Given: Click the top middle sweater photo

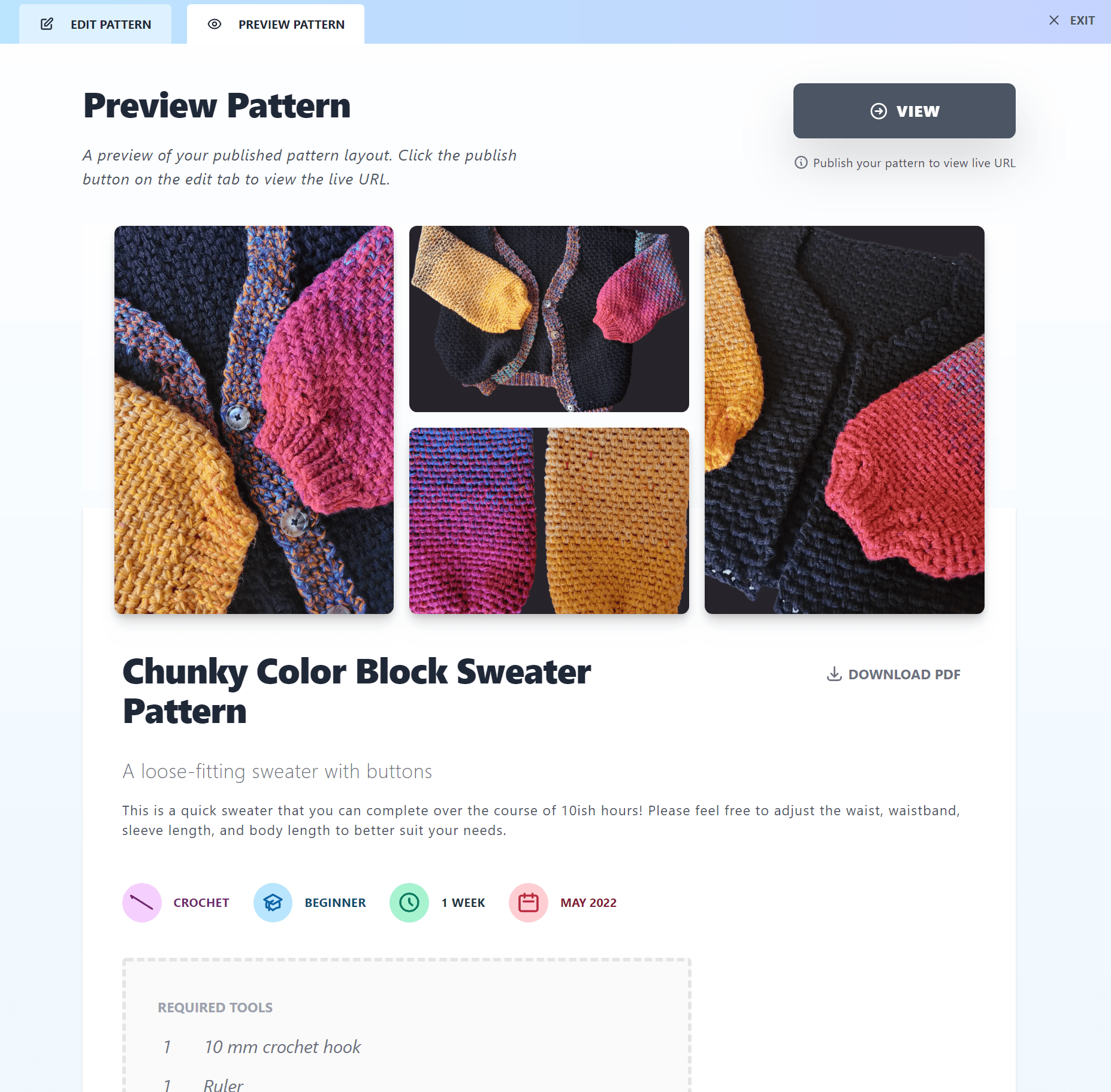Looking at the screenshot, I should tap(548, 318).
